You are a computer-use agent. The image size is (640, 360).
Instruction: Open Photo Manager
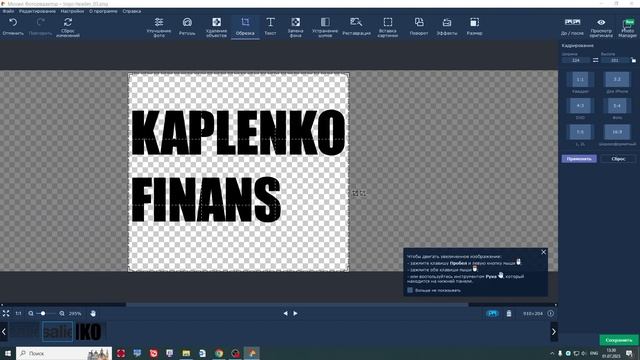(627, 27)
